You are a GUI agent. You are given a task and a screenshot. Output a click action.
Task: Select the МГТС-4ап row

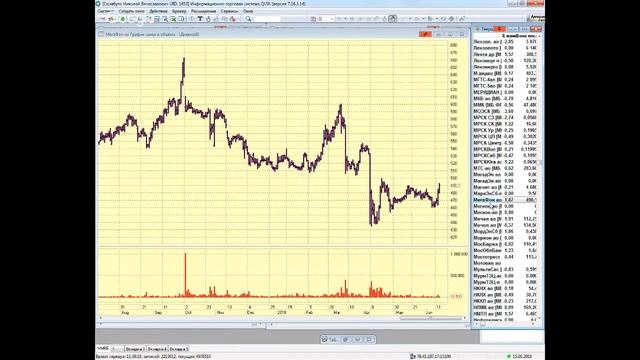pyautogui.click(x=506, y=80)
